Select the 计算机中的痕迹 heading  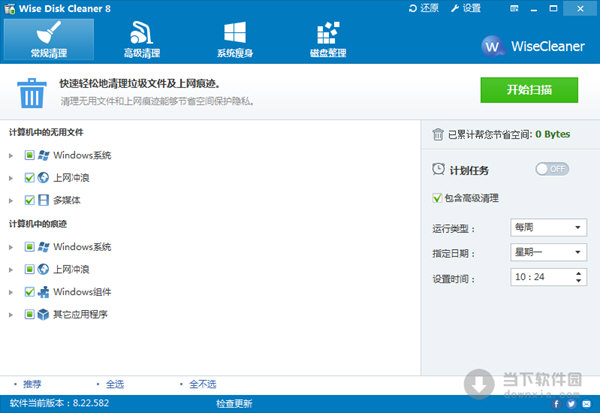pos(38,224)
